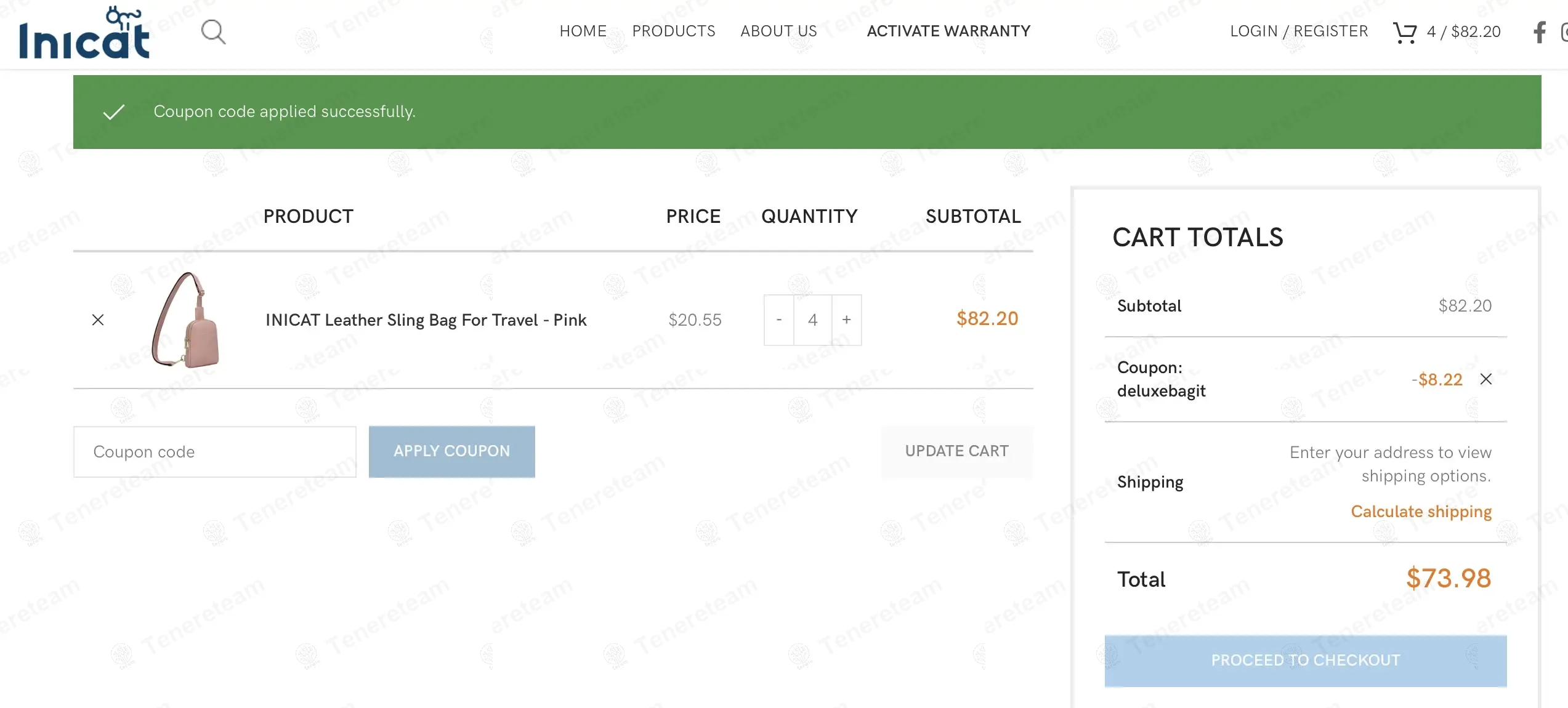Screen dimensions: 1568x708
Task: Click the UPDATE CART button
Action: (957, 451)
